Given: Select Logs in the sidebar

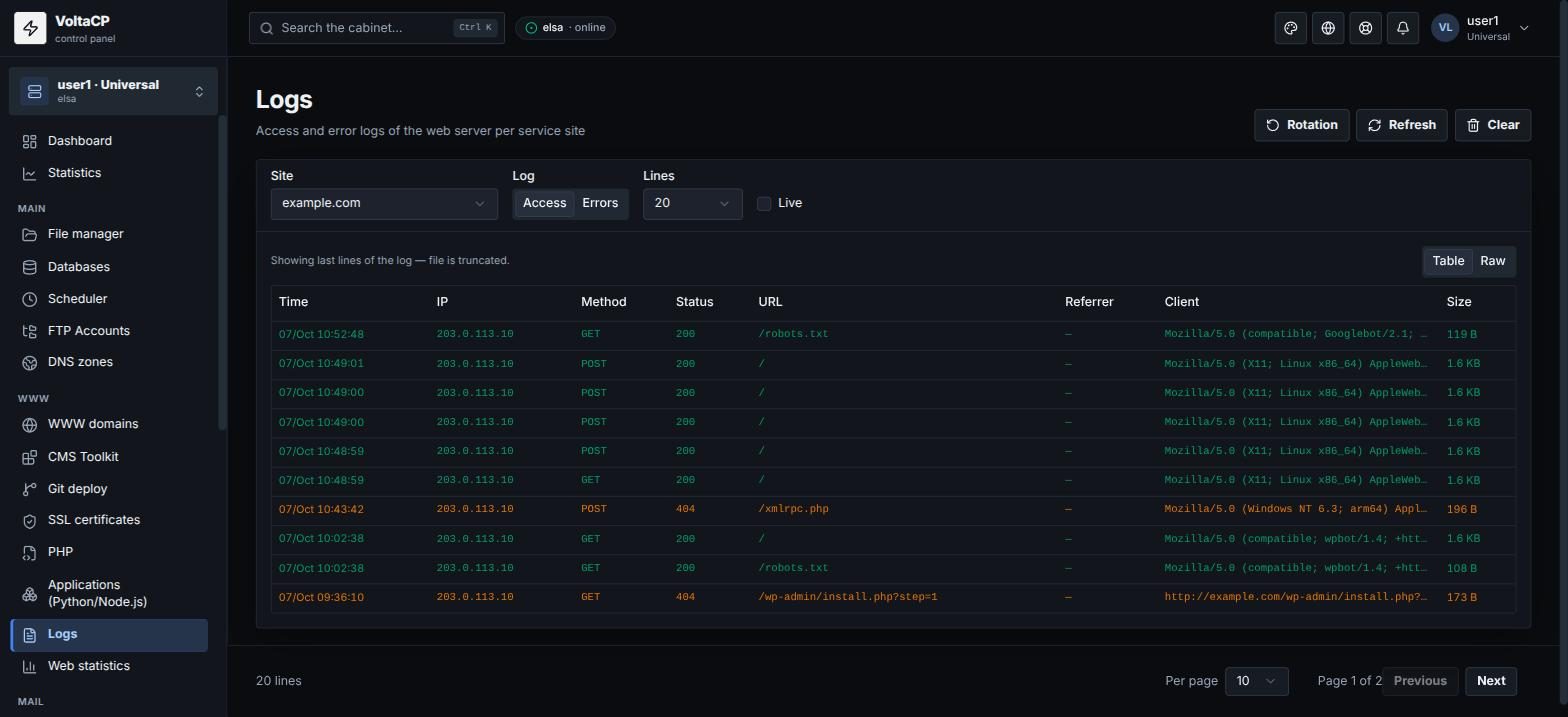Looking at the screenshot, I should click(109, 634).
